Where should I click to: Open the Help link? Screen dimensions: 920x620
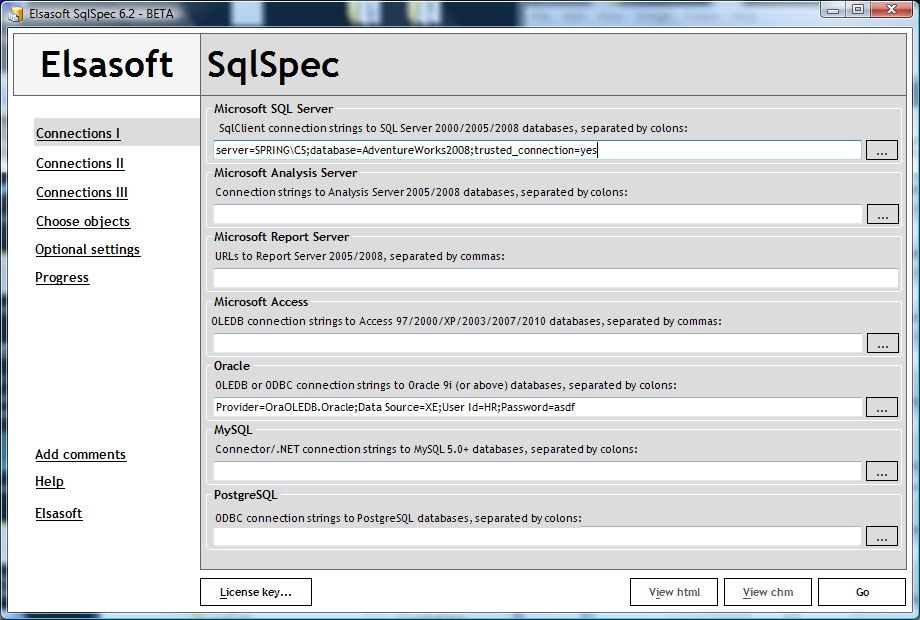[x=49, y=482]
